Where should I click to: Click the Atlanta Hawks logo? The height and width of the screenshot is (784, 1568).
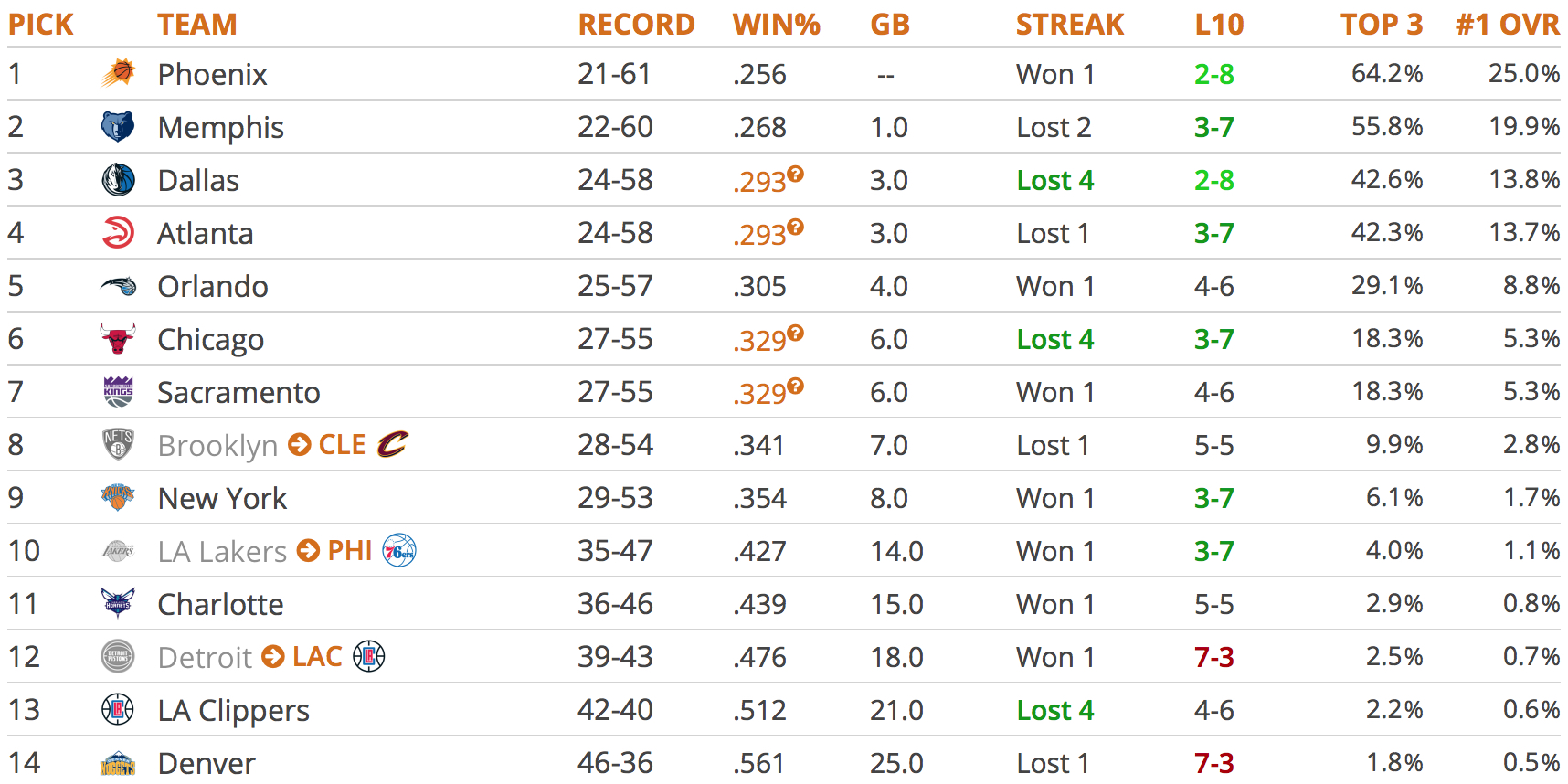(118, 232)
